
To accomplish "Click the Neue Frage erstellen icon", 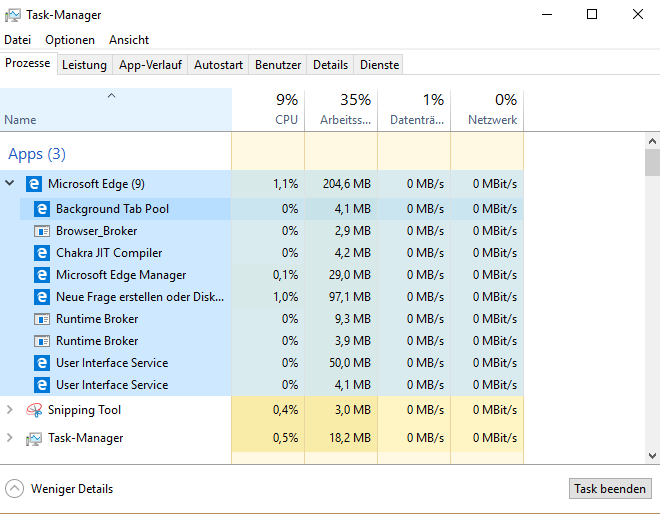I will click(42, 297).
